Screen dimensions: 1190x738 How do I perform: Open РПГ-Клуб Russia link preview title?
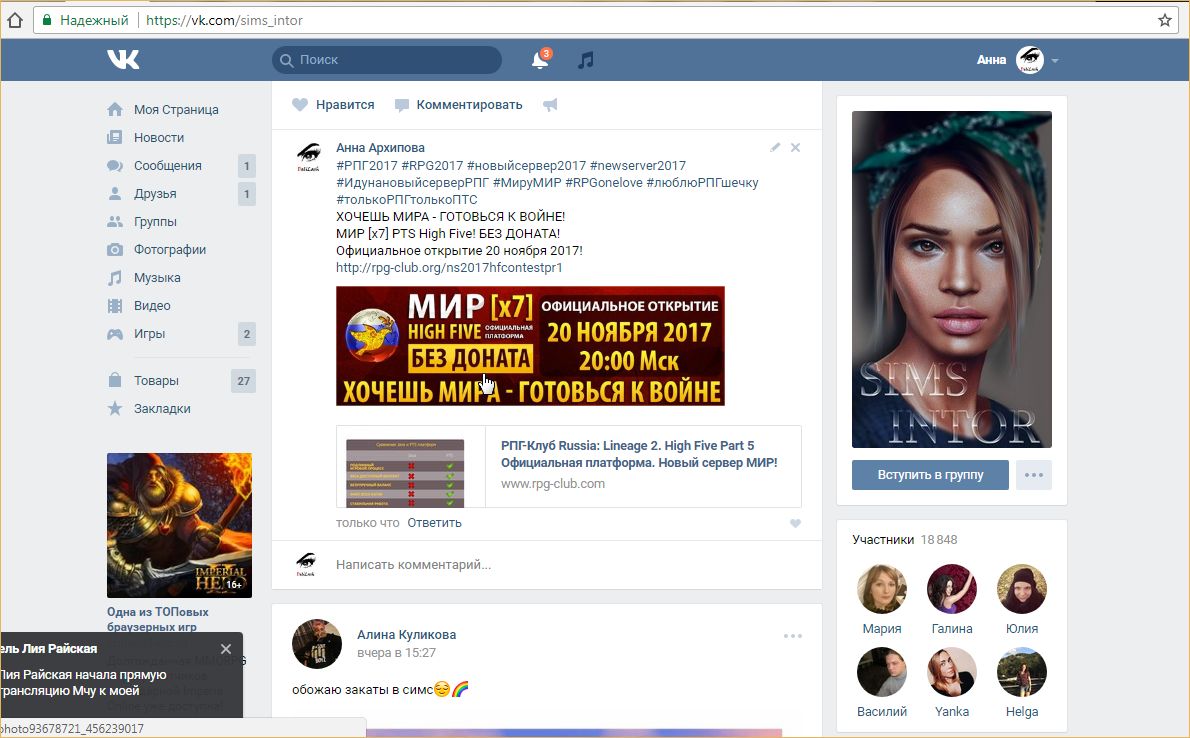click(639, 454)
